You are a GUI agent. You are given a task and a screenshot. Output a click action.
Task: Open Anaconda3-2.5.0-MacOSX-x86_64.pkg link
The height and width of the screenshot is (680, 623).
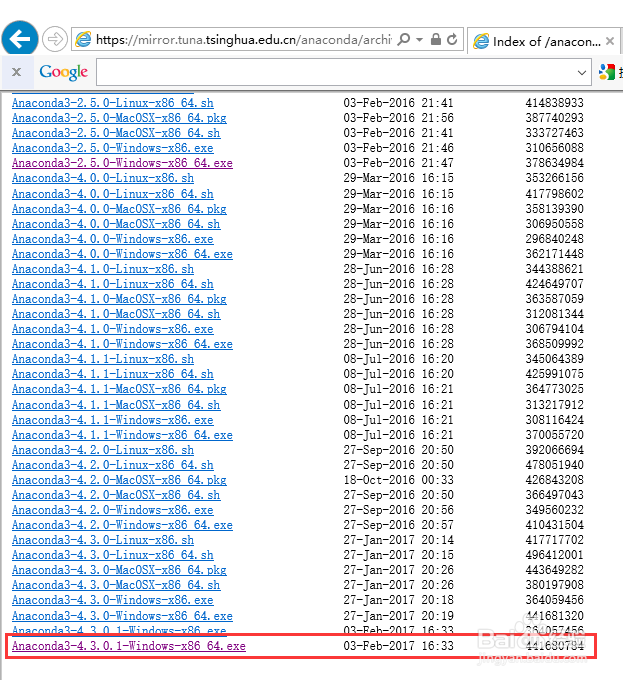coord(119,118)
